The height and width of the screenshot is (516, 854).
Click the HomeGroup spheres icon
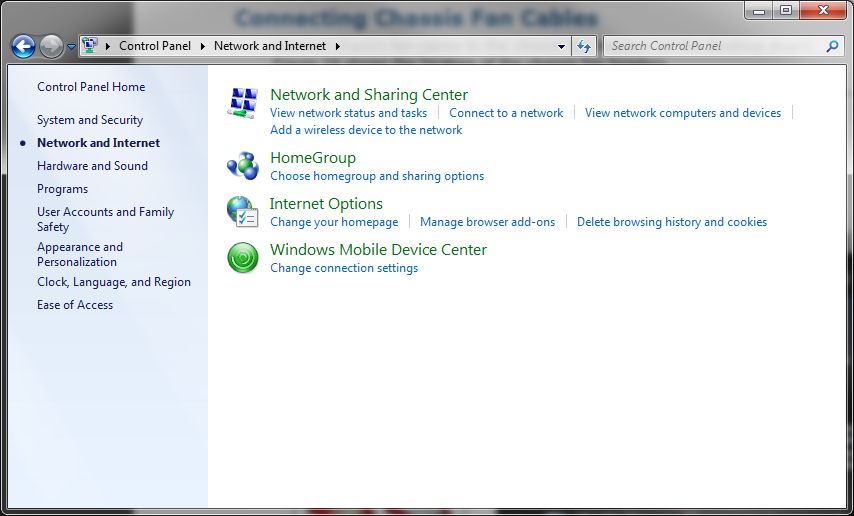243,166
